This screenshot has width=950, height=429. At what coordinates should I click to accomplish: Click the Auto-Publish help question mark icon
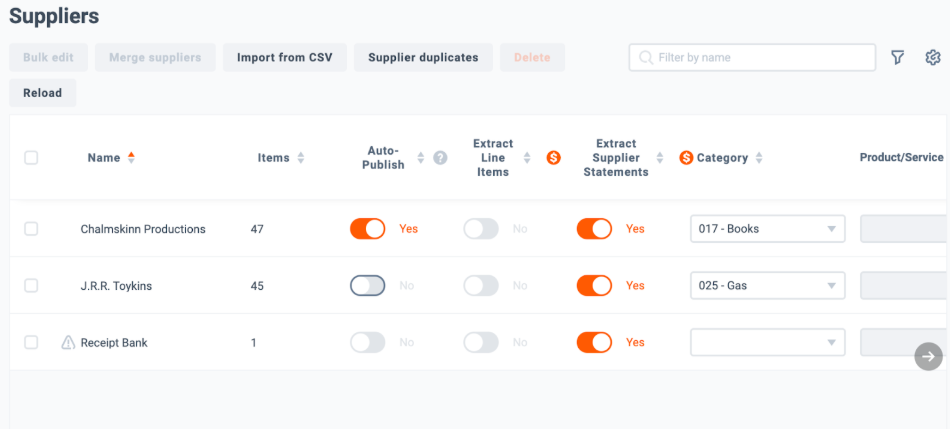(440, 158)
